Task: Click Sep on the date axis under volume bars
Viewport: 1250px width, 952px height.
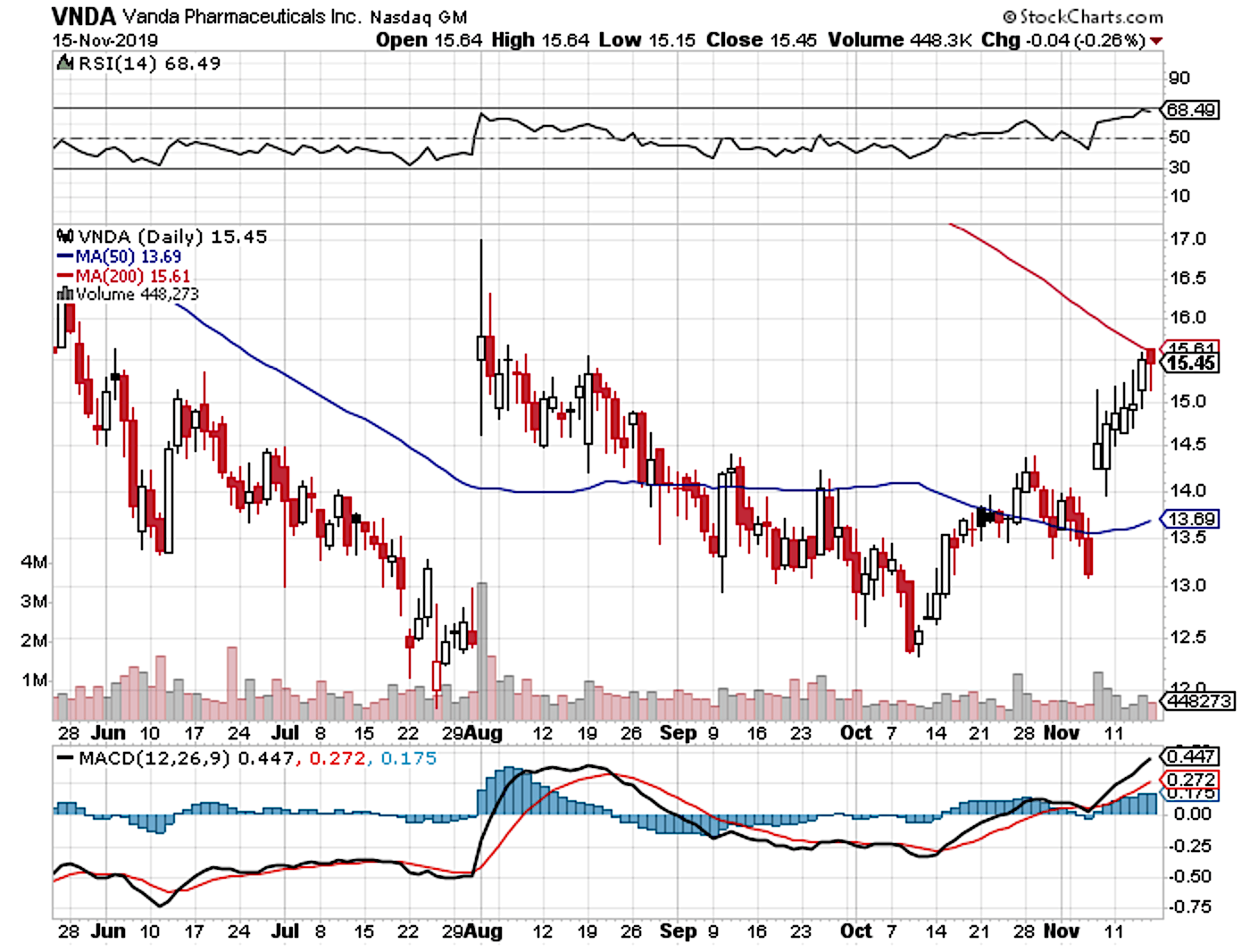Action: (x=678, y=733)
